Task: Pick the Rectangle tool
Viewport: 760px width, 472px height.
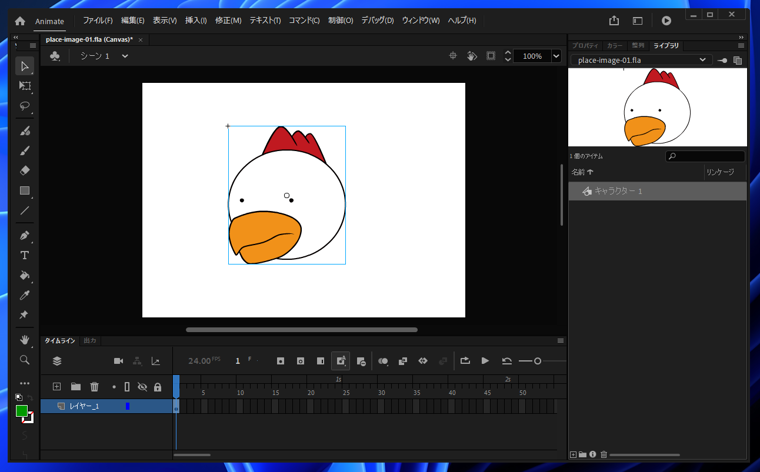Action: click(x=25, y=191)
